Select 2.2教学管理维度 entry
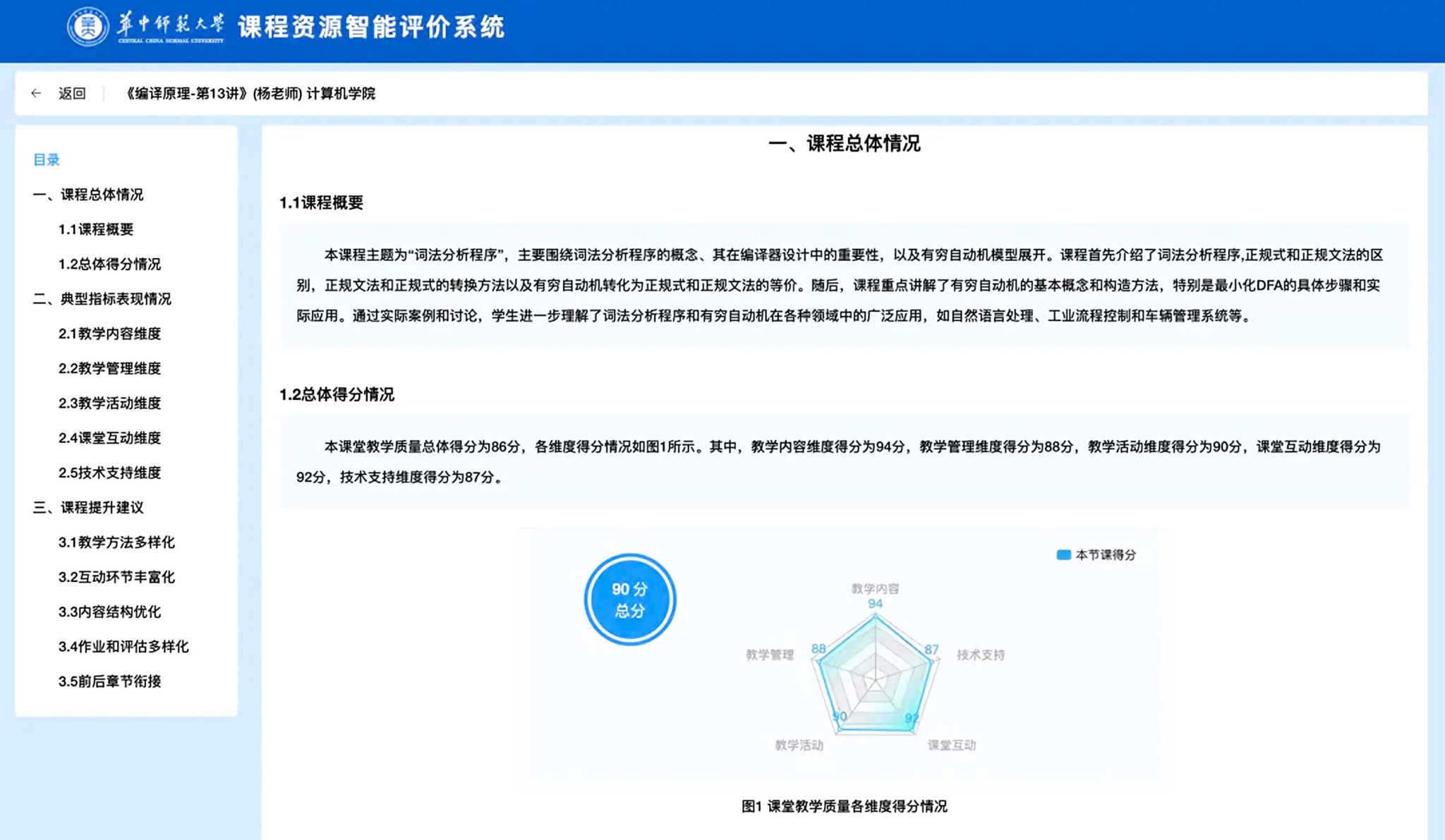This screenshot has height=840, width=1445. (109, 368)
